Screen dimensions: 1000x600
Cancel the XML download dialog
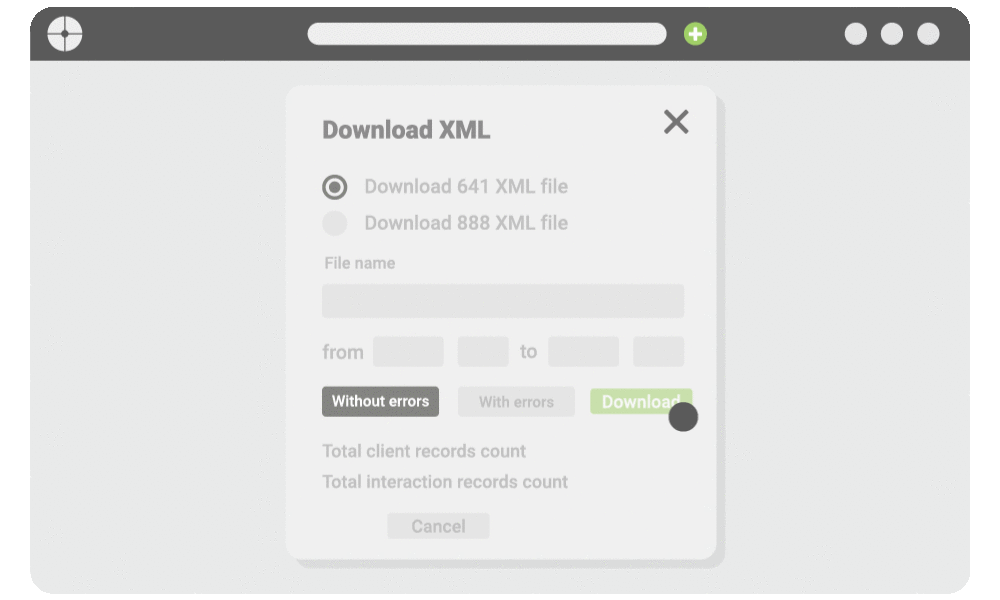click(438, 526)
